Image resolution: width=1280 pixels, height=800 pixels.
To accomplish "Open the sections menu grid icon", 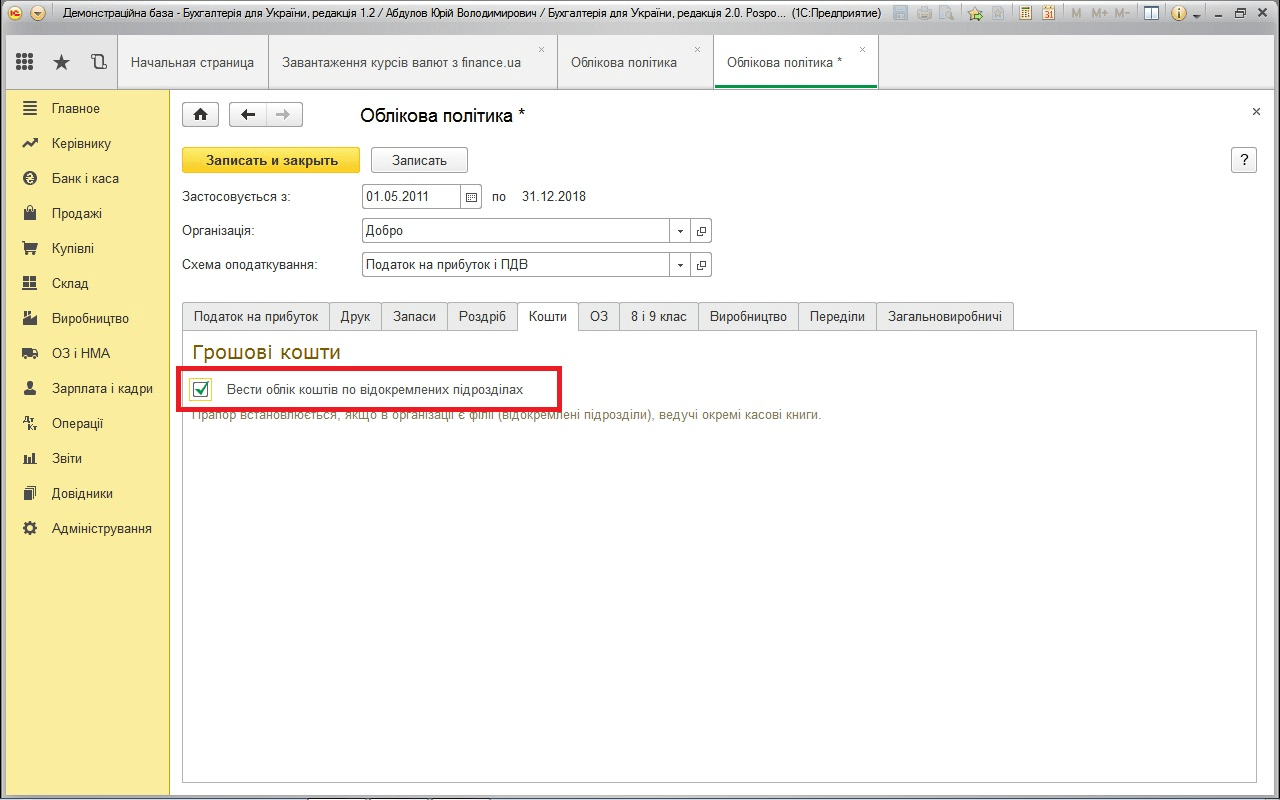I will point(25,62).
